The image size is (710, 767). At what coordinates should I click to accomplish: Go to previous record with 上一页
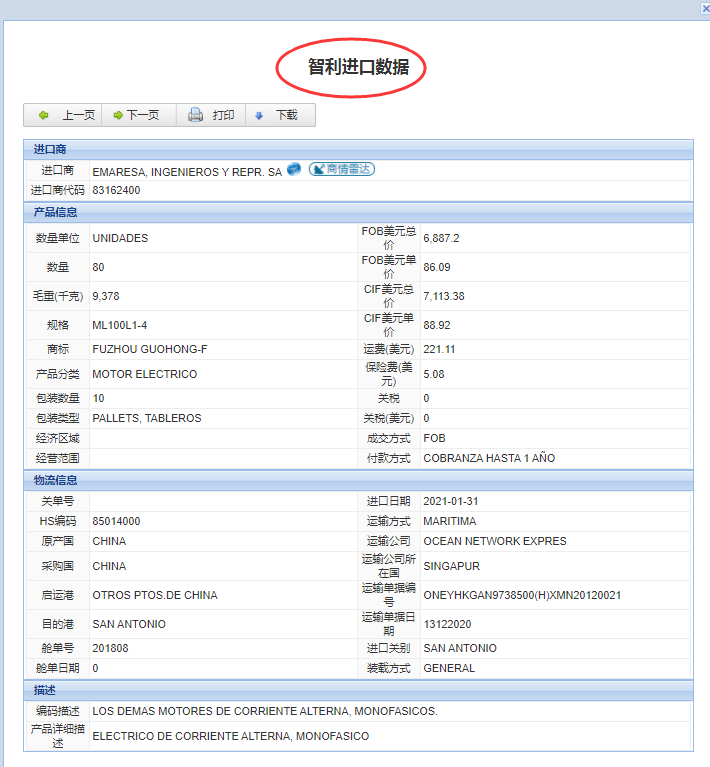point(66,115)
